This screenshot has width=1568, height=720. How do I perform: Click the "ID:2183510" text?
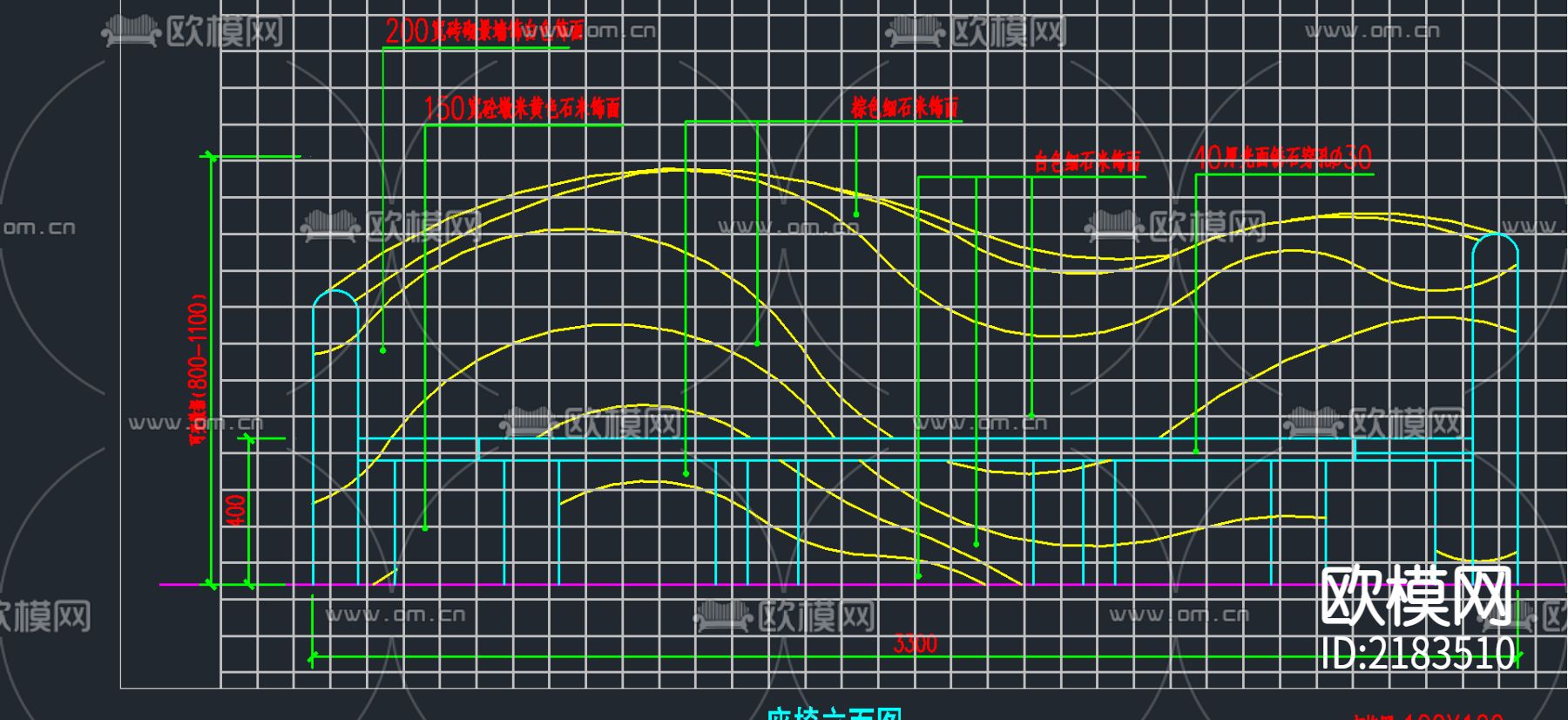point(1417,654)
